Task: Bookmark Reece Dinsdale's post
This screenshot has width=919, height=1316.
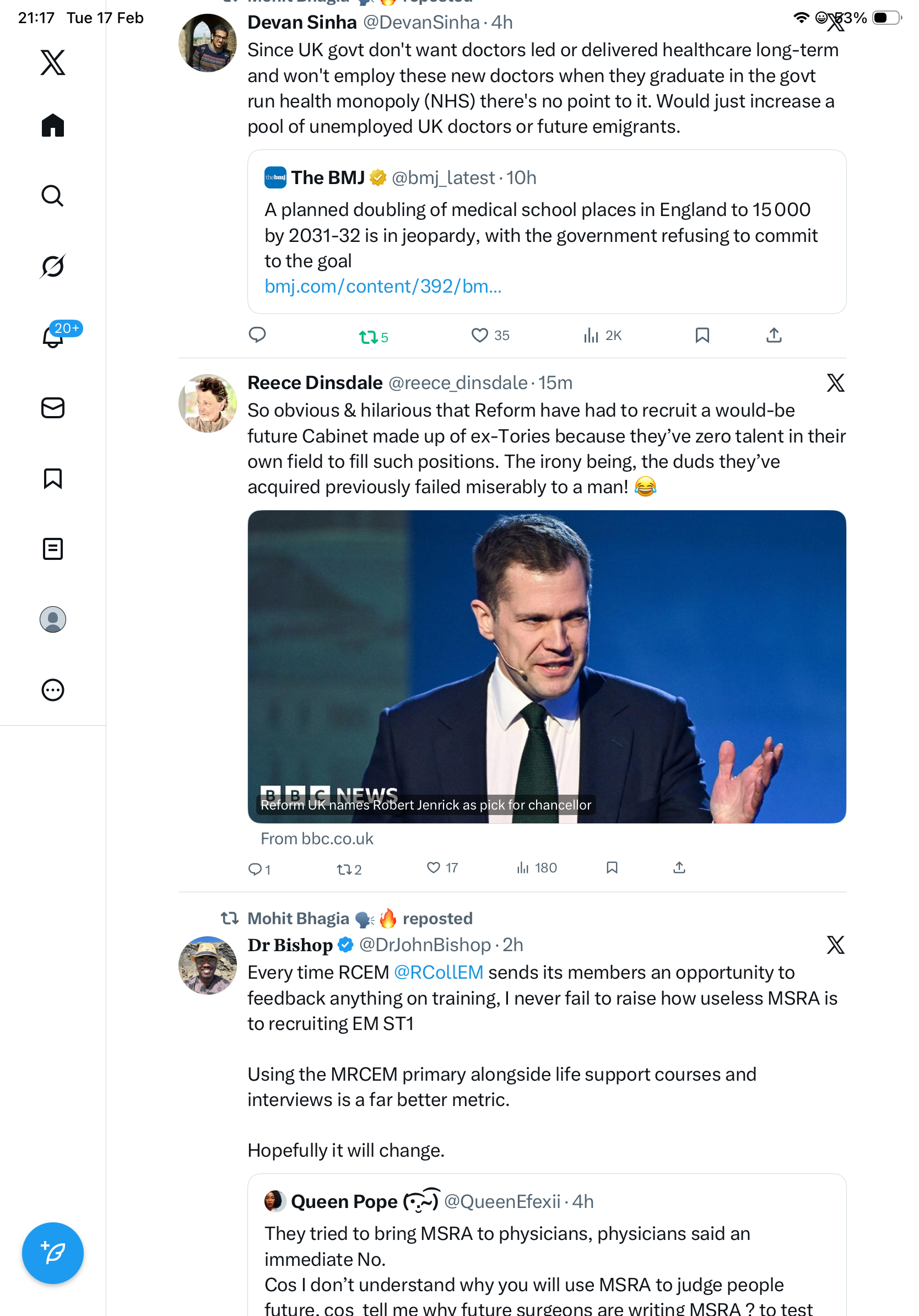Action: (612, 868)
